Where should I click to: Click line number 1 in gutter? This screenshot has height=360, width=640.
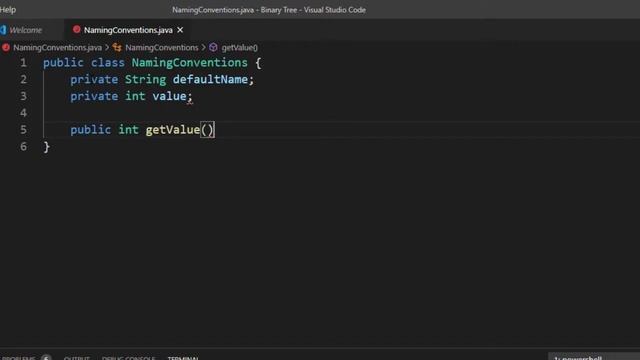(x=23, y=63)
